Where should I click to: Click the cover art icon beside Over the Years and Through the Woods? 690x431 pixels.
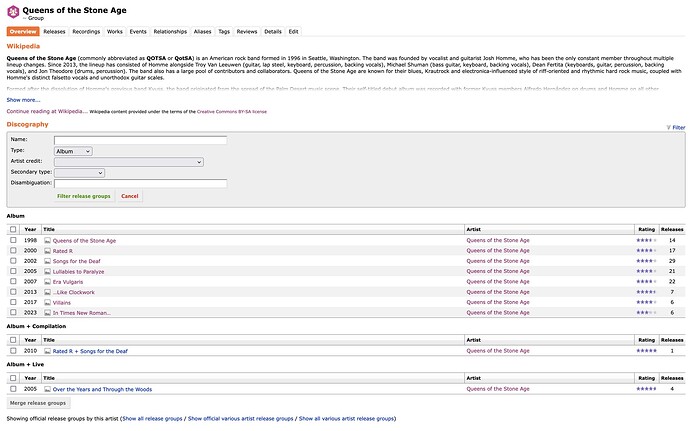point(48,389)
